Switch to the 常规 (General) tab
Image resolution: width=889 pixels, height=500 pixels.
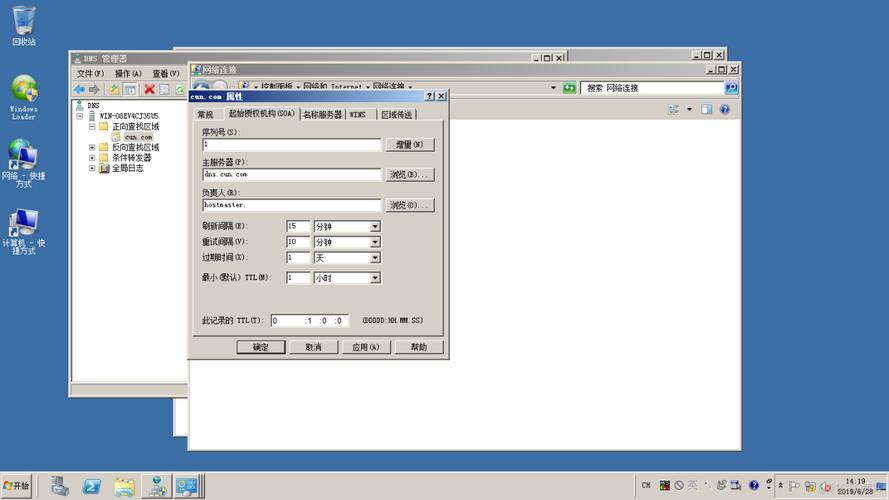(205, 115)
